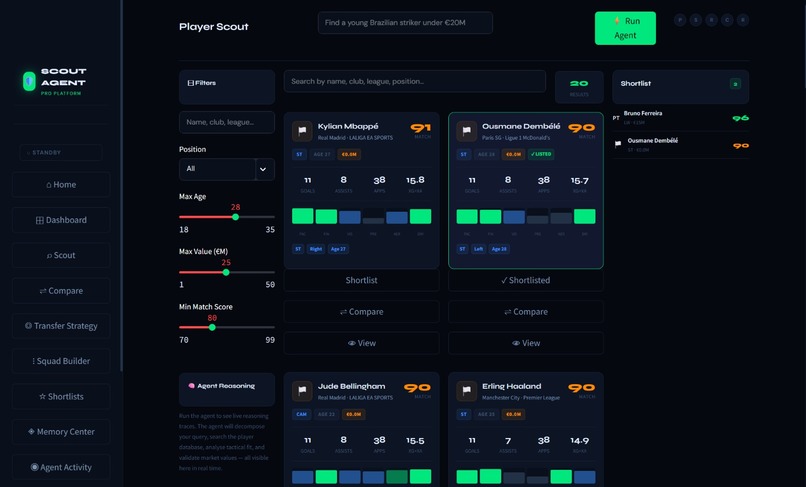Toggle Shortlisted state for Ousmane Dembélé
Viewport: 806px width, 487px height.
click(x=525, y=280)
